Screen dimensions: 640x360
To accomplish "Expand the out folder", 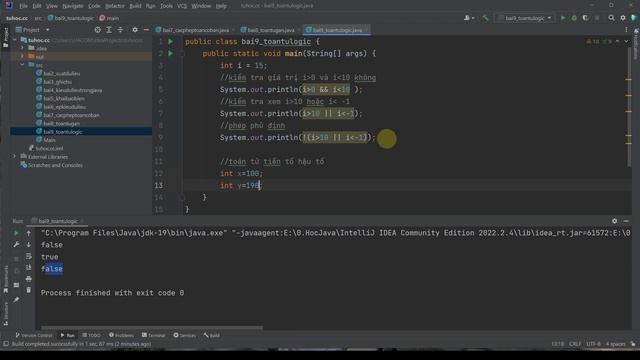I will click(x=22, y=56).
